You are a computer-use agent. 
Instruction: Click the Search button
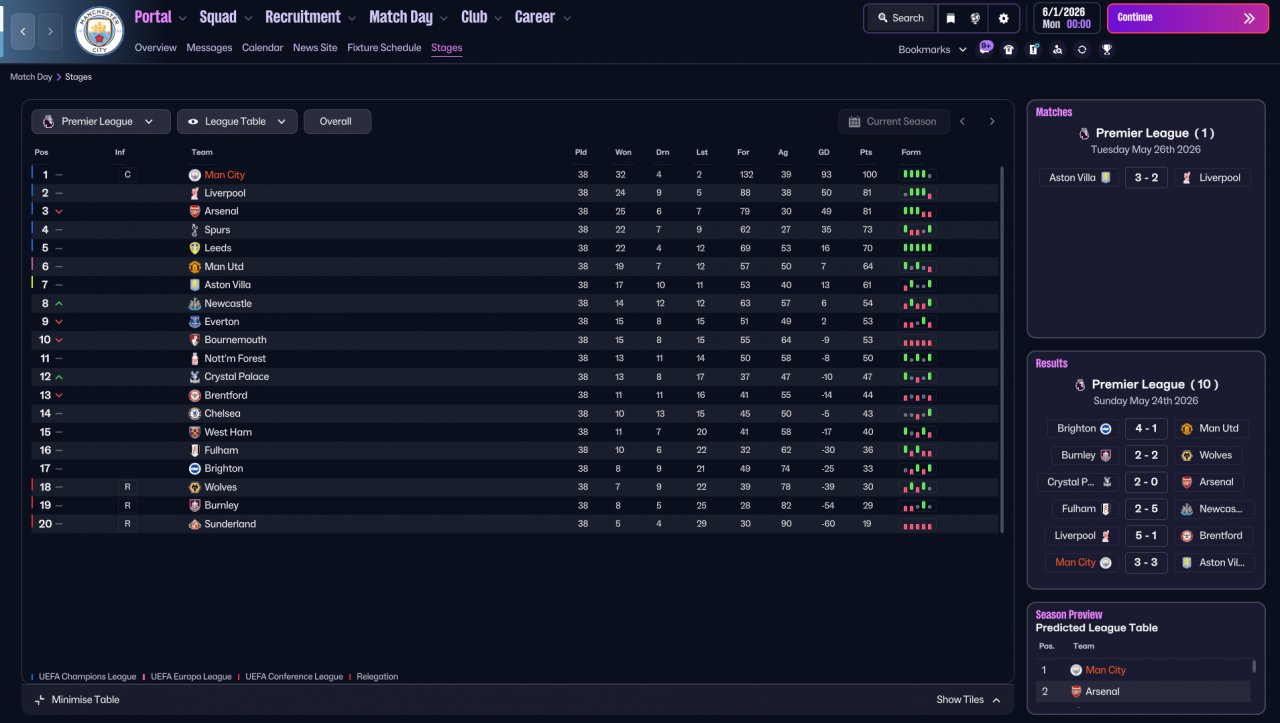point(900,18)
